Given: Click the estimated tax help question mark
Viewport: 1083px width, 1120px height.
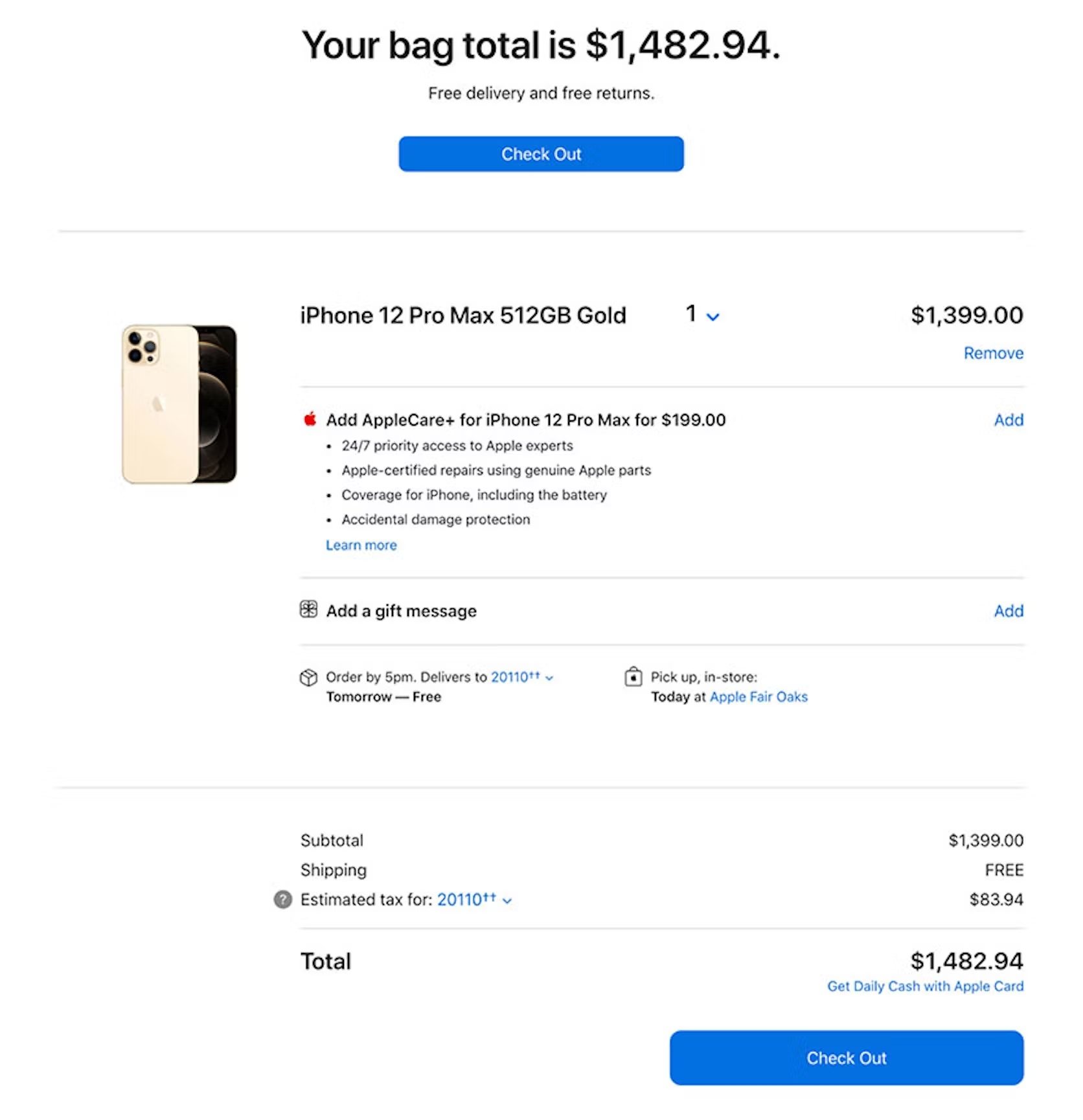Looking at the screenshot, I should tap(283, 900).
